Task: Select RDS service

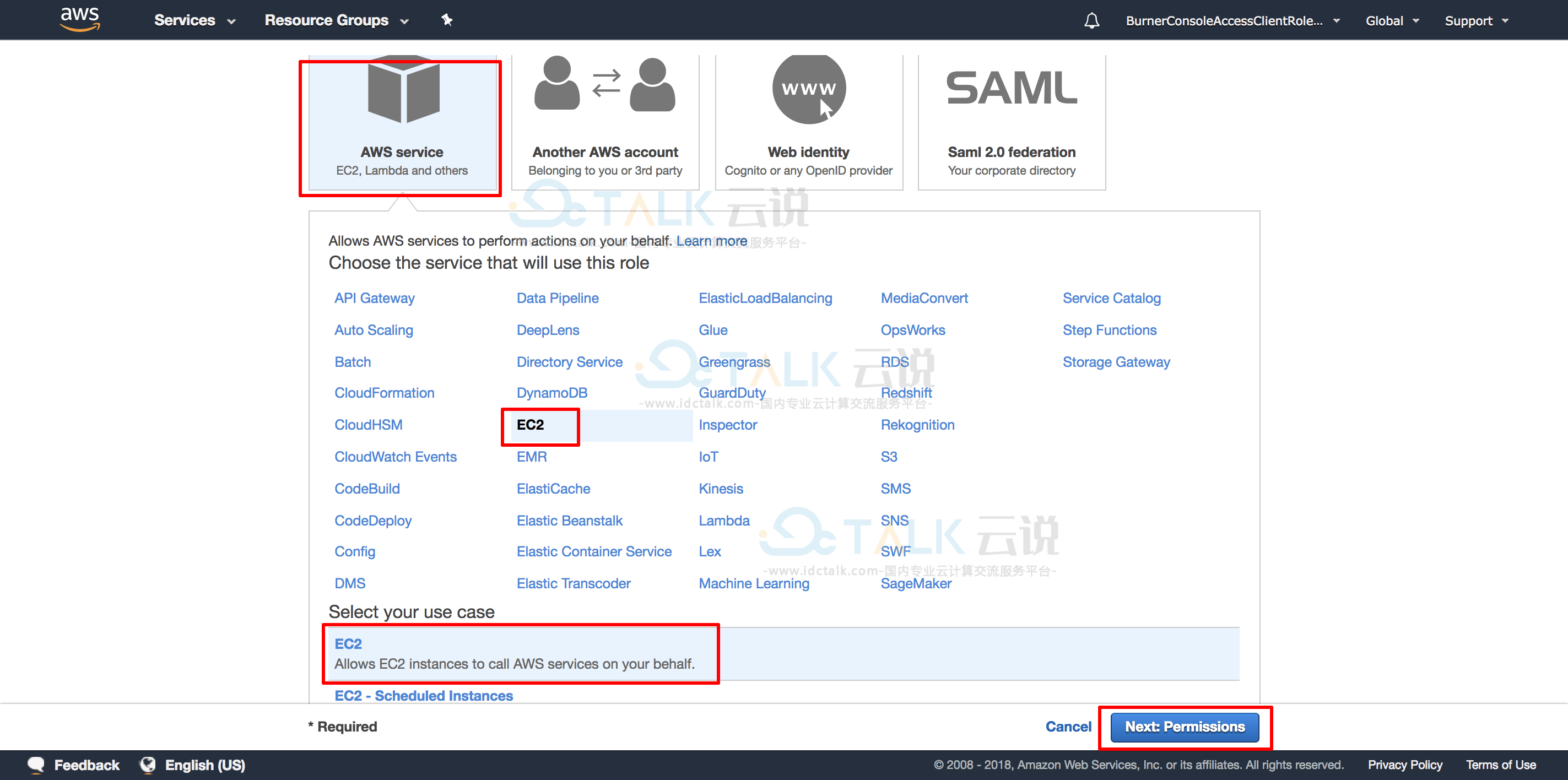Action: (894, 362)
